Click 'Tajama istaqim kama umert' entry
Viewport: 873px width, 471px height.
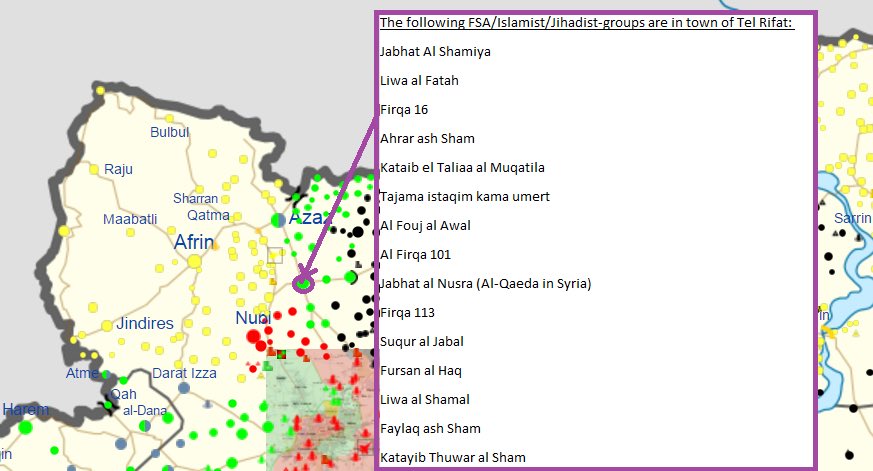click(465, 197)
